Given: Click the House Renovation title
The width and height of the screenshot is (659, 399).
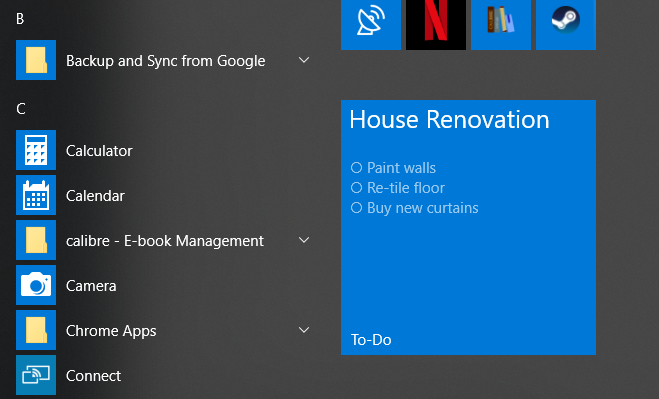Looking at the screenshot, I should coord(449,119).
